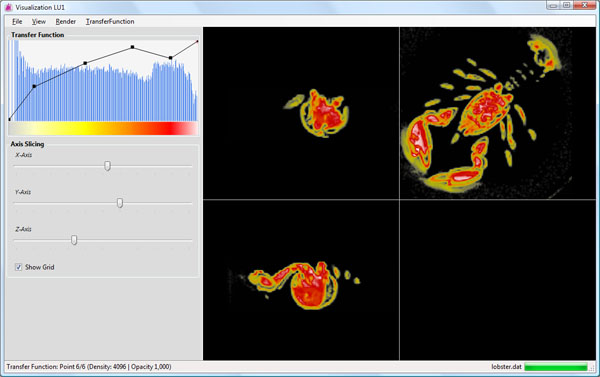Viewport: 600px width, 377px height.
Task: Click the X-Axis slider thumb
Action: [x=108, y=166]
